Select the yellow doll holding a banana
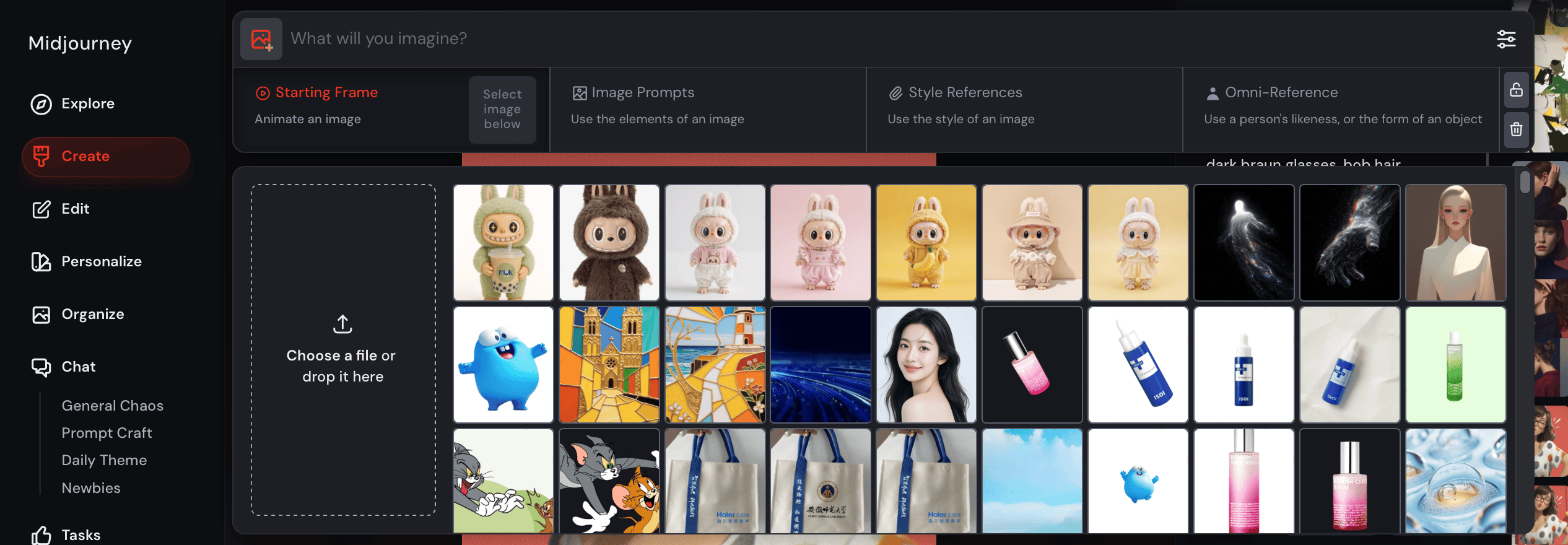The image size is (1568, 545). (926, 243)
